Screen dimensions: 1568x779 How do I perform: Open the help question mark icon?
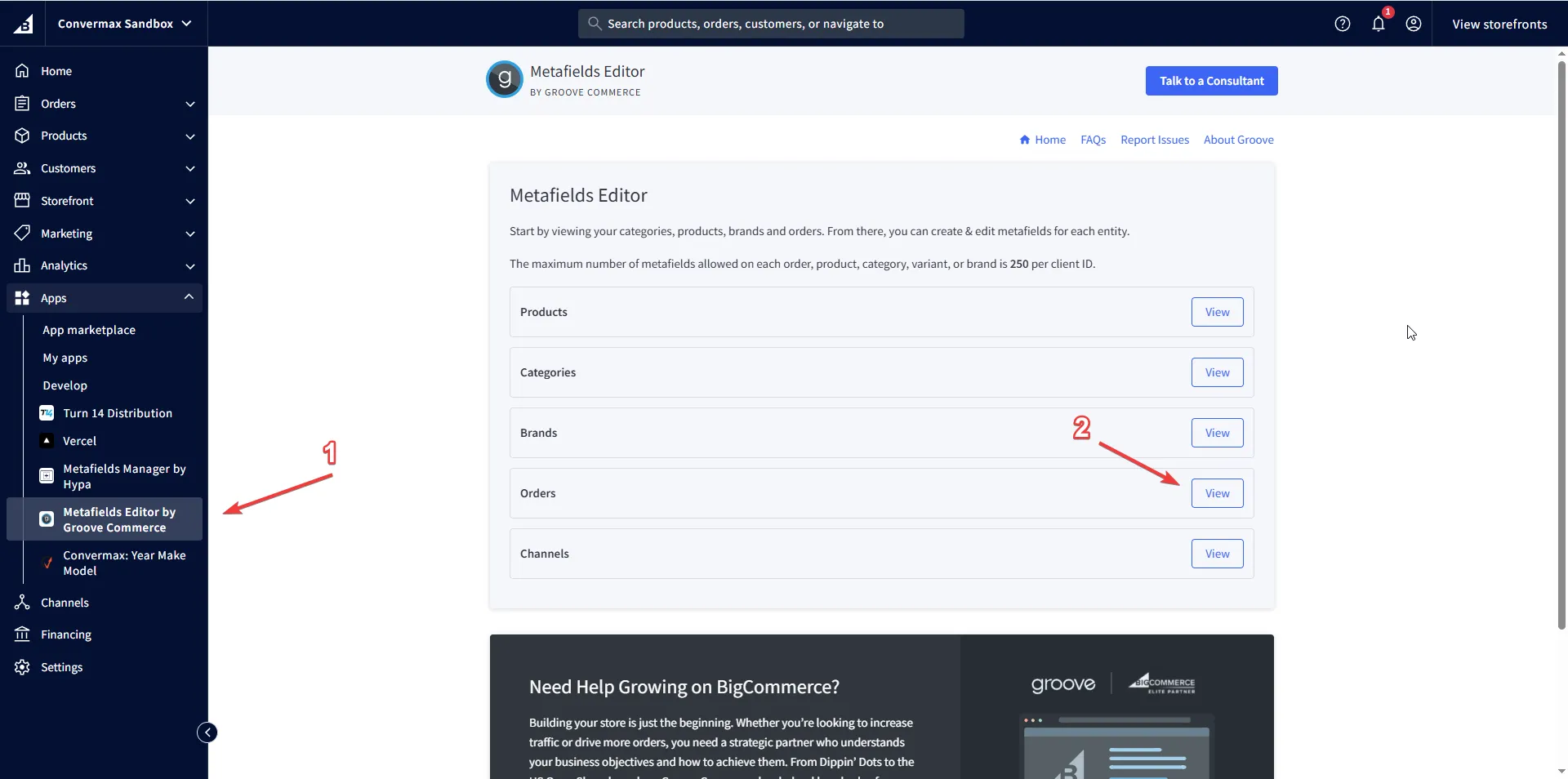pyautogui.click(x=1342, y=24)
